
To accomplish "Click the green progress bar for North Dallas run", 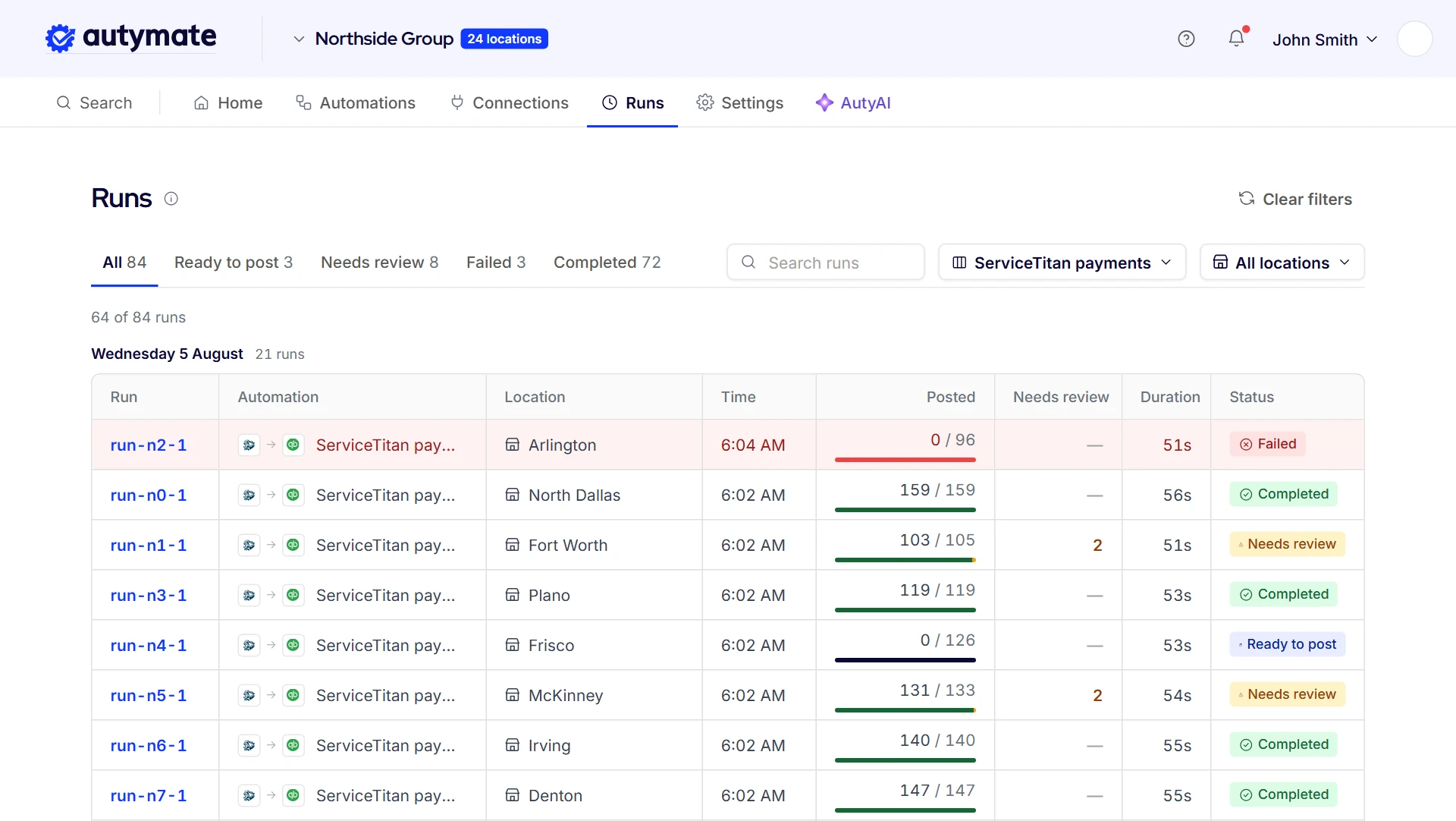I will tap(905, 510).
